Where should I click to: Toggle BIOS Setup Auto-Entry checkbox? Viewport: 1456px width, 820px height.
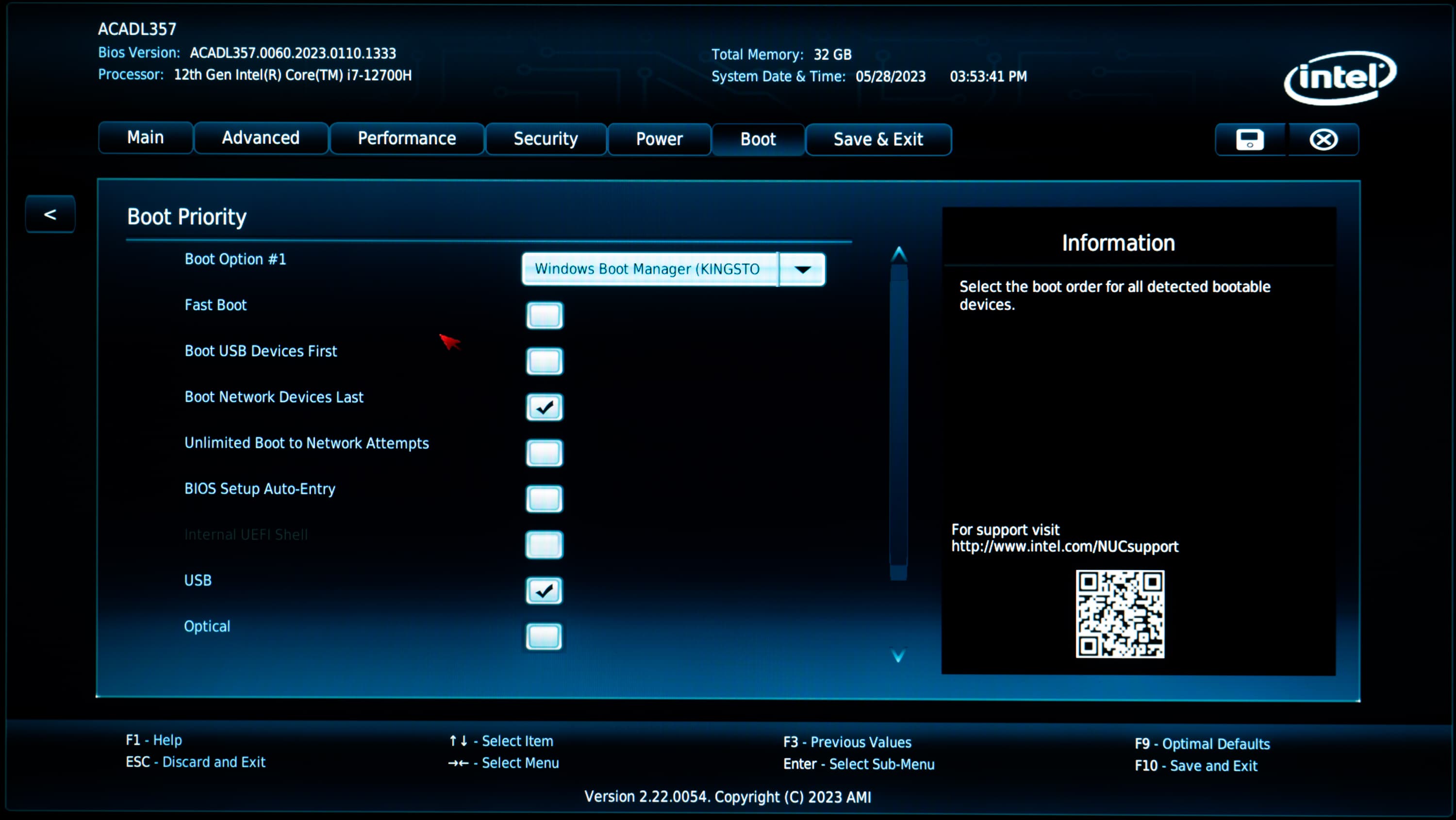(x=545, y=499)
